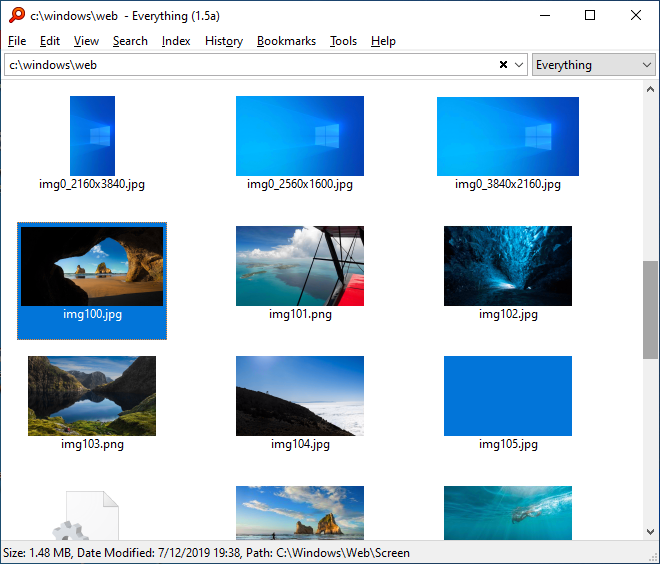
Task: Maximize the Everything window
Action: 590,16
